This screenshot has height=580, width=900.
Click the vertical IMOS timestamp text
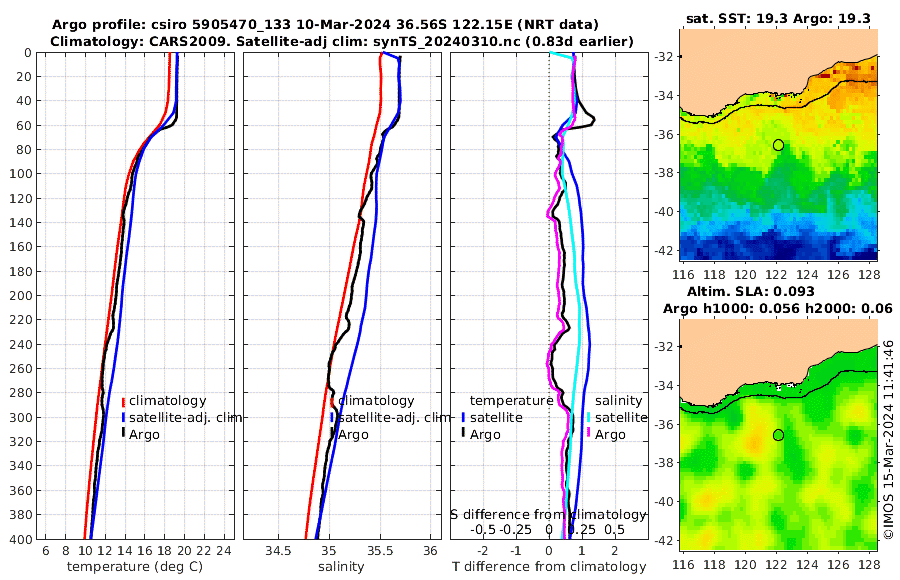point(888,440)
